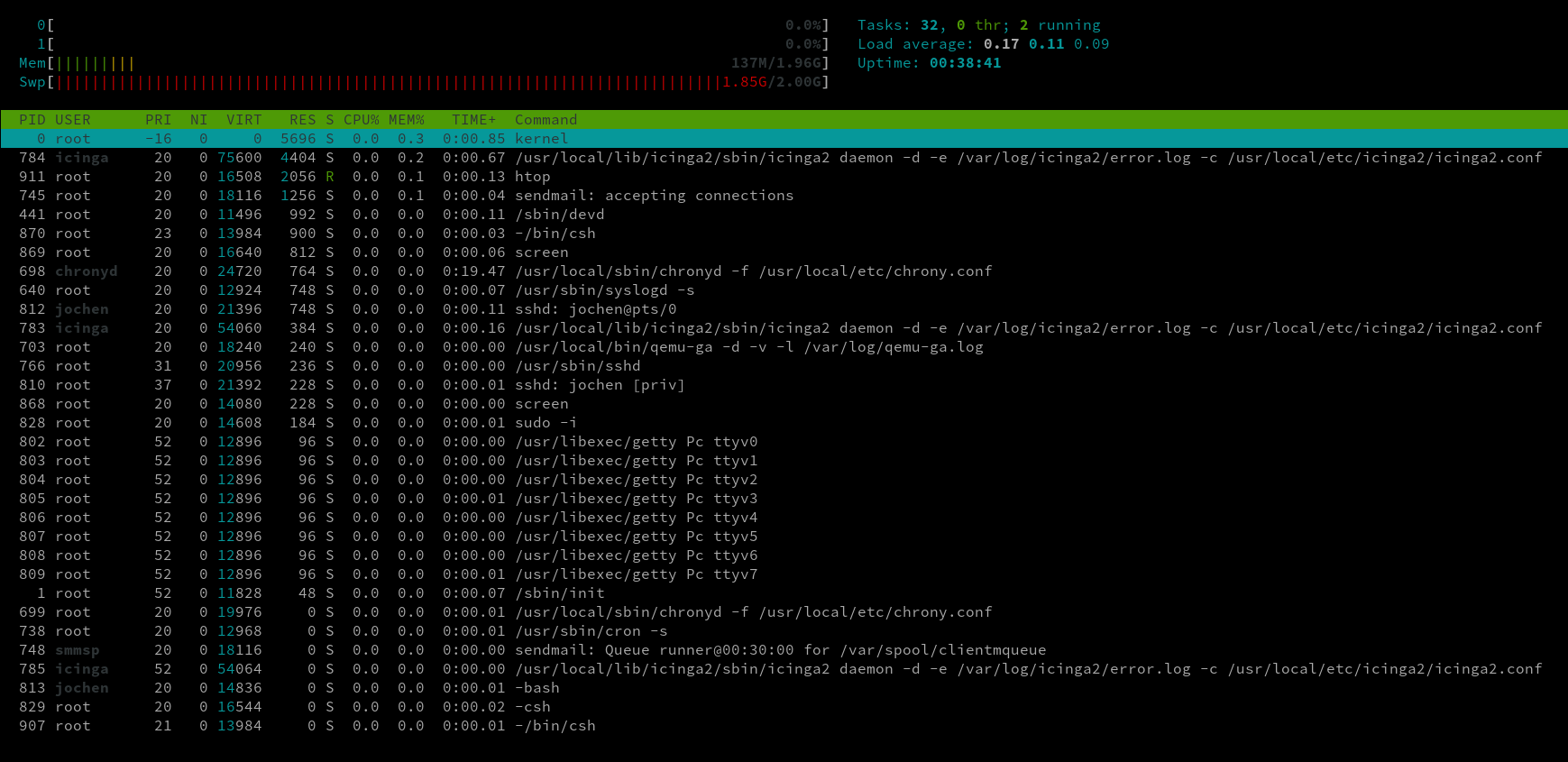Select the getty Pc ttyv4 process
The height and width of the screenshot is (762, 1568).
636,518
